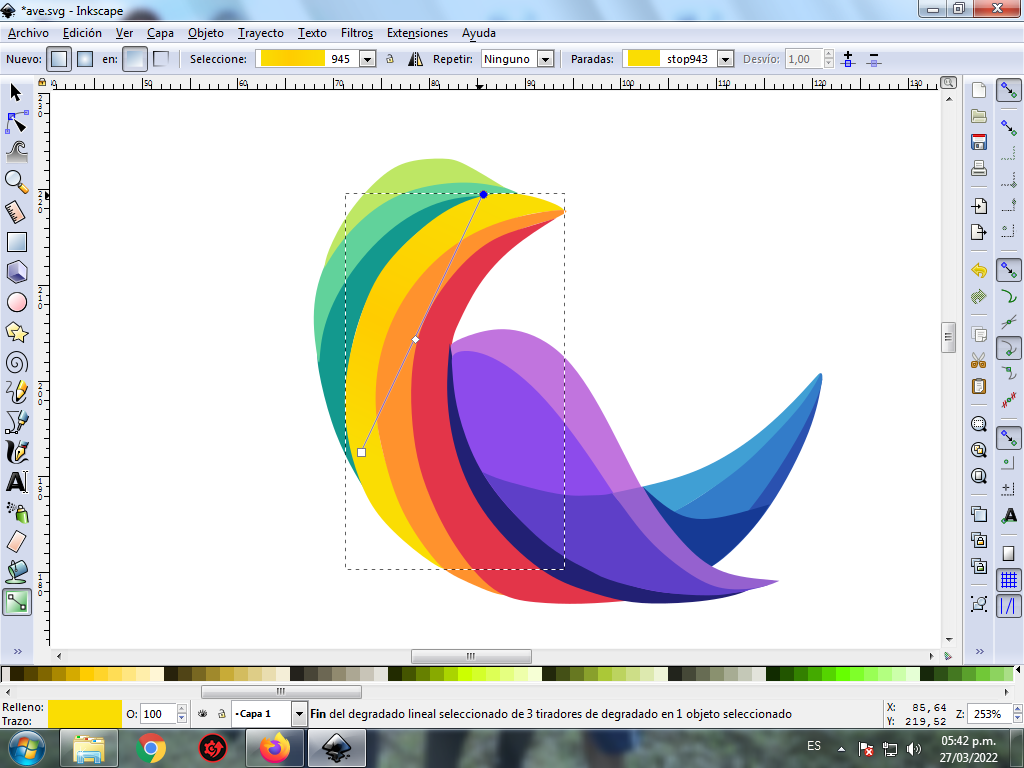Viewport: 1024px width, 768px height.
Task: Open the Capa 1 layer dropdown
Action: tap(298, 714)
